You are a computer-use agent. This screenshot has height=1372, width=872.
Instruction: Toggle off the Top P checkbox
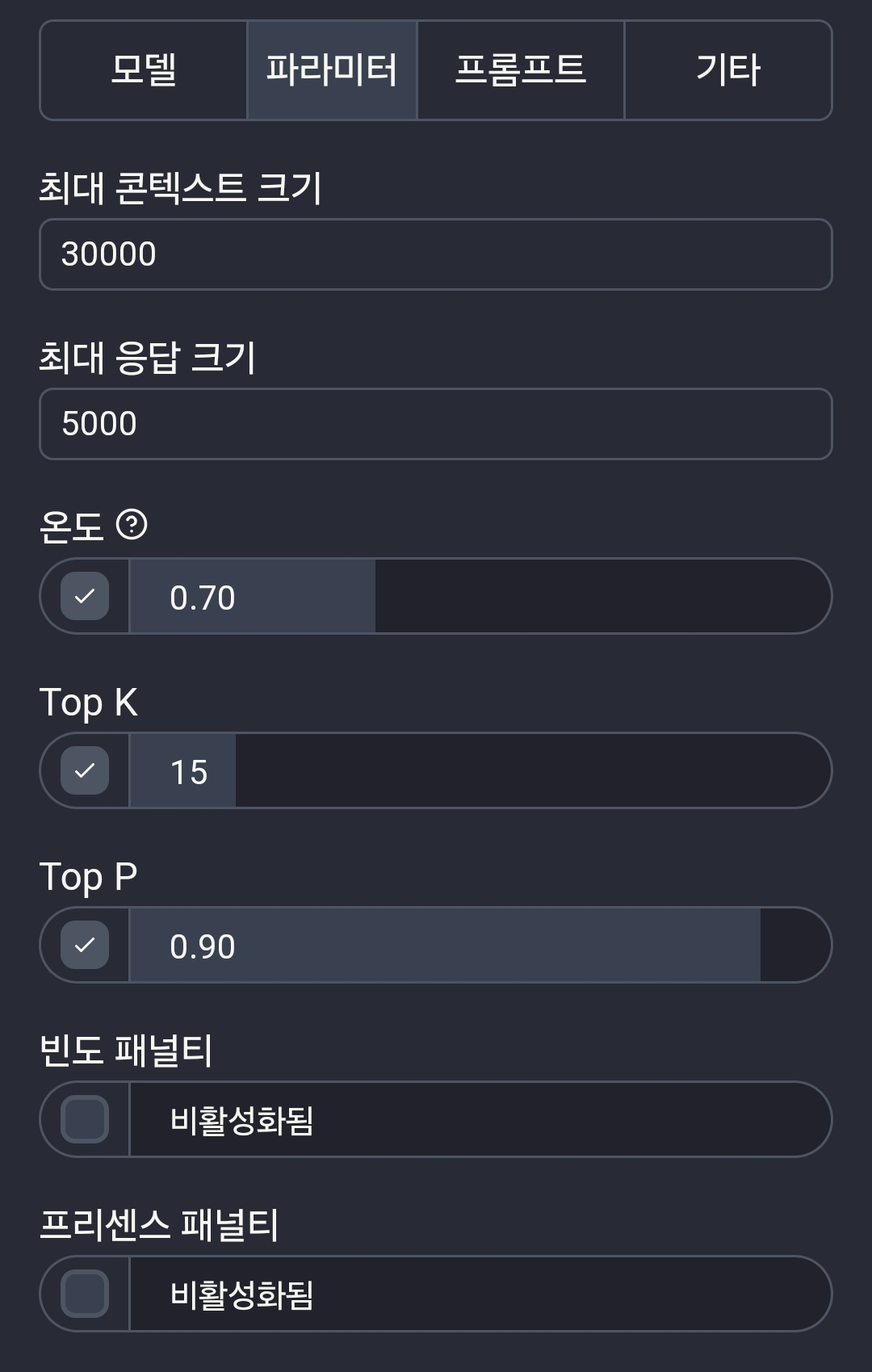click(x=85, y=945)
